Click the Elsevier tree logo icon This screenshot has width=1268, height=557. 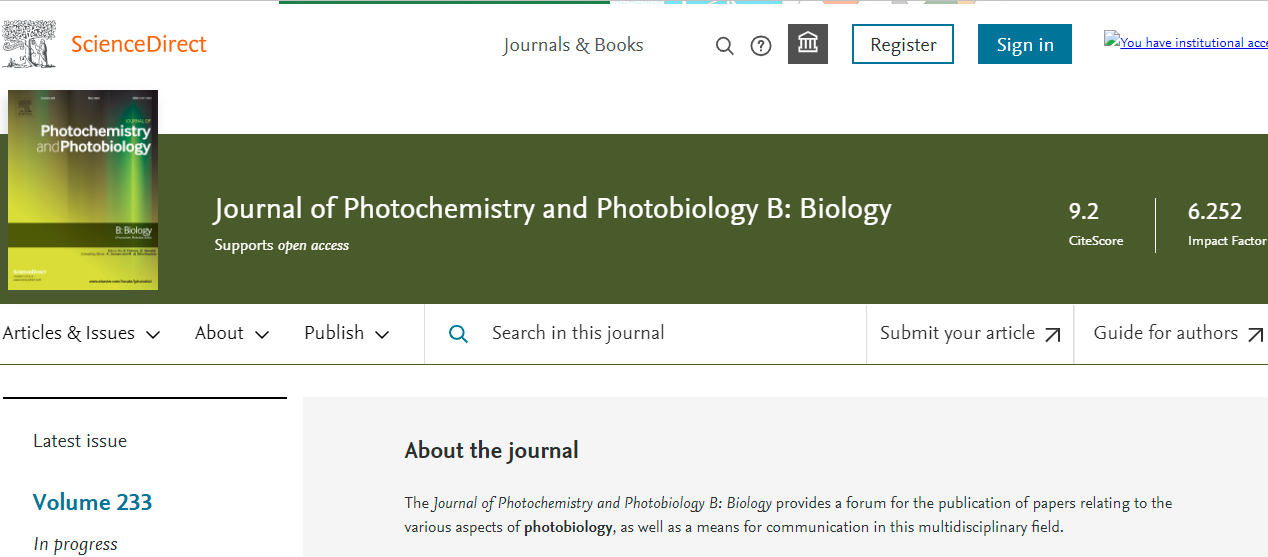(x=29, y=45)
